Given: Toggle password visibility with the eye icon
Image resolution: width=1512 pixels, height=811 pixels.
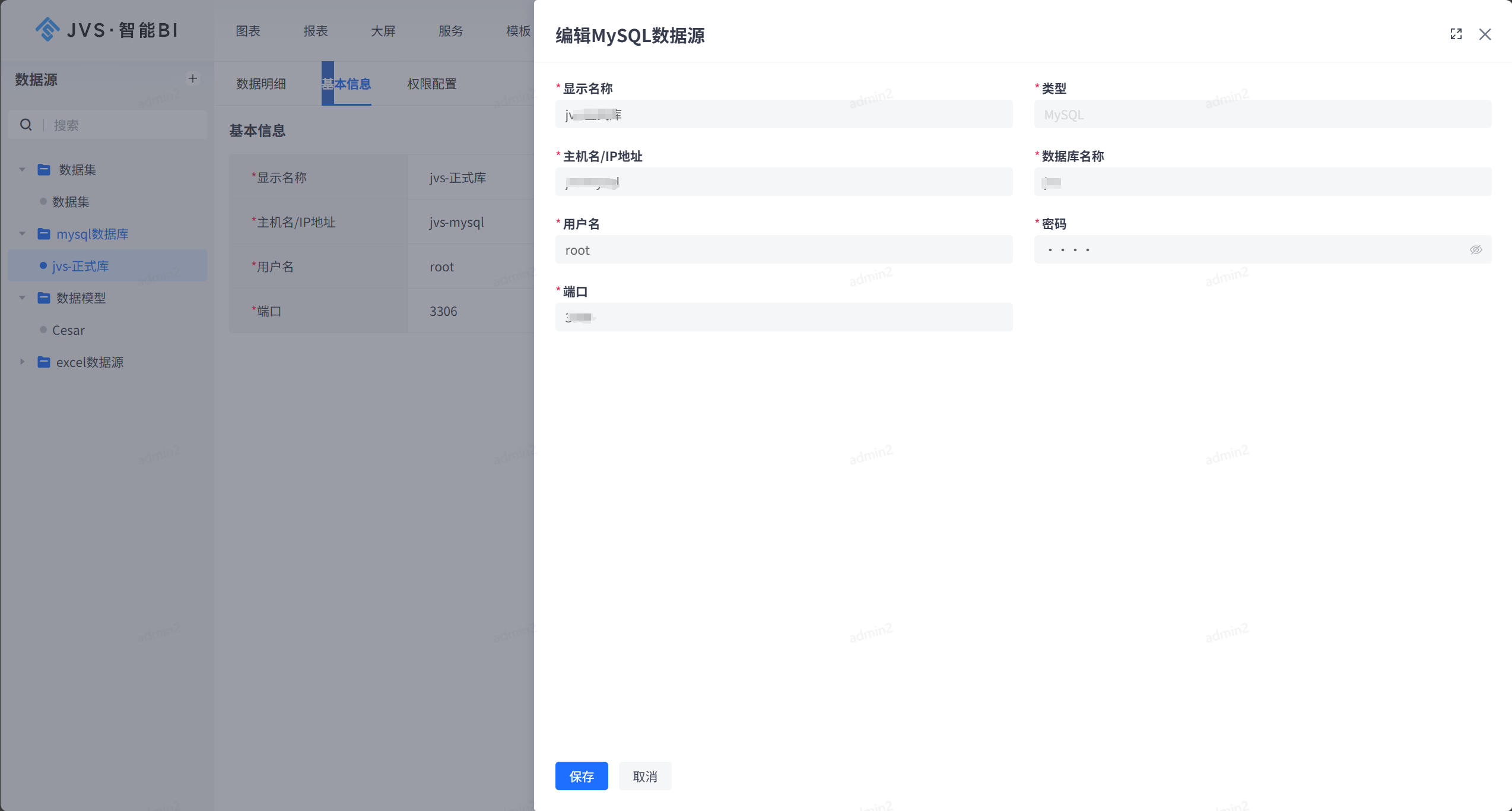Looking at the screenshot, I should 1476,249.
